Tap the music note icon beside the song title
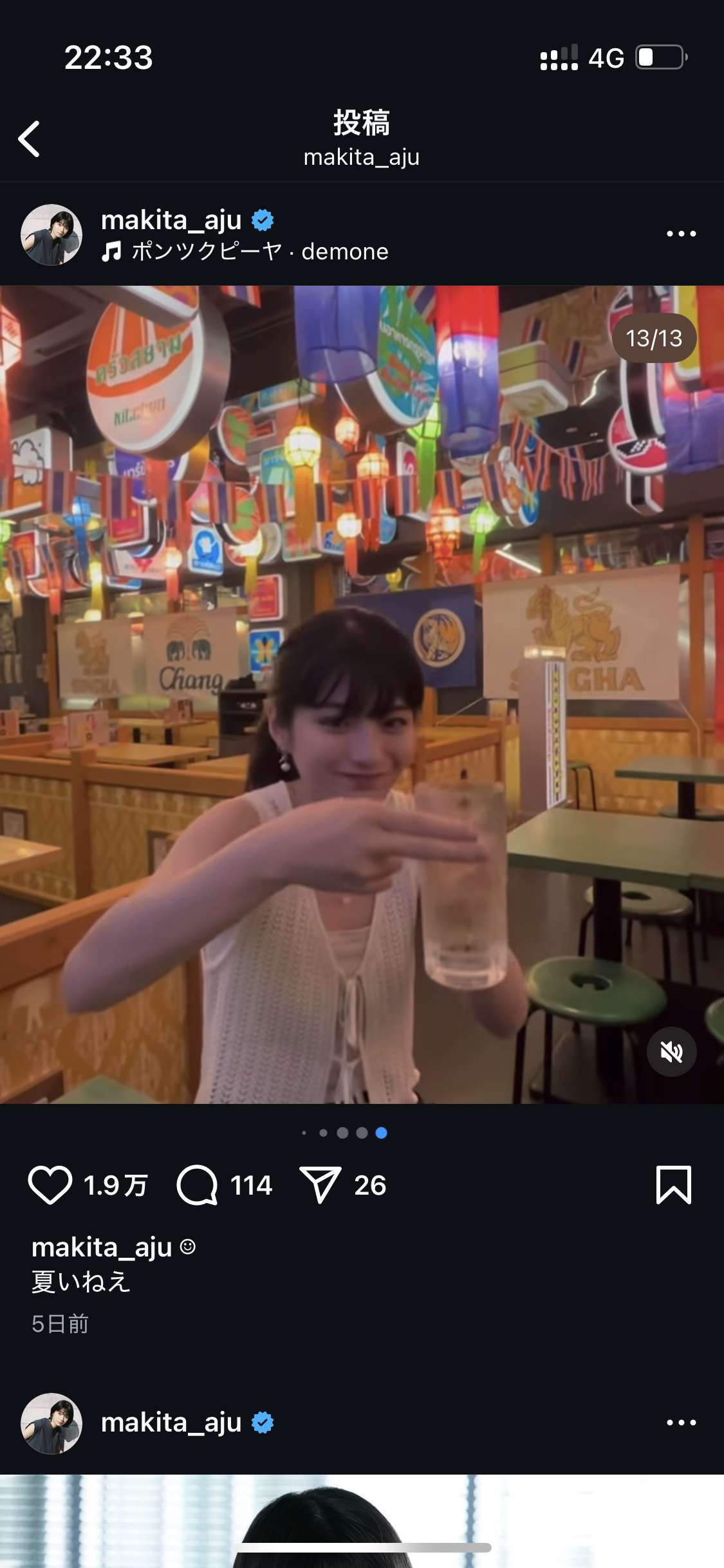 (112, 251)
